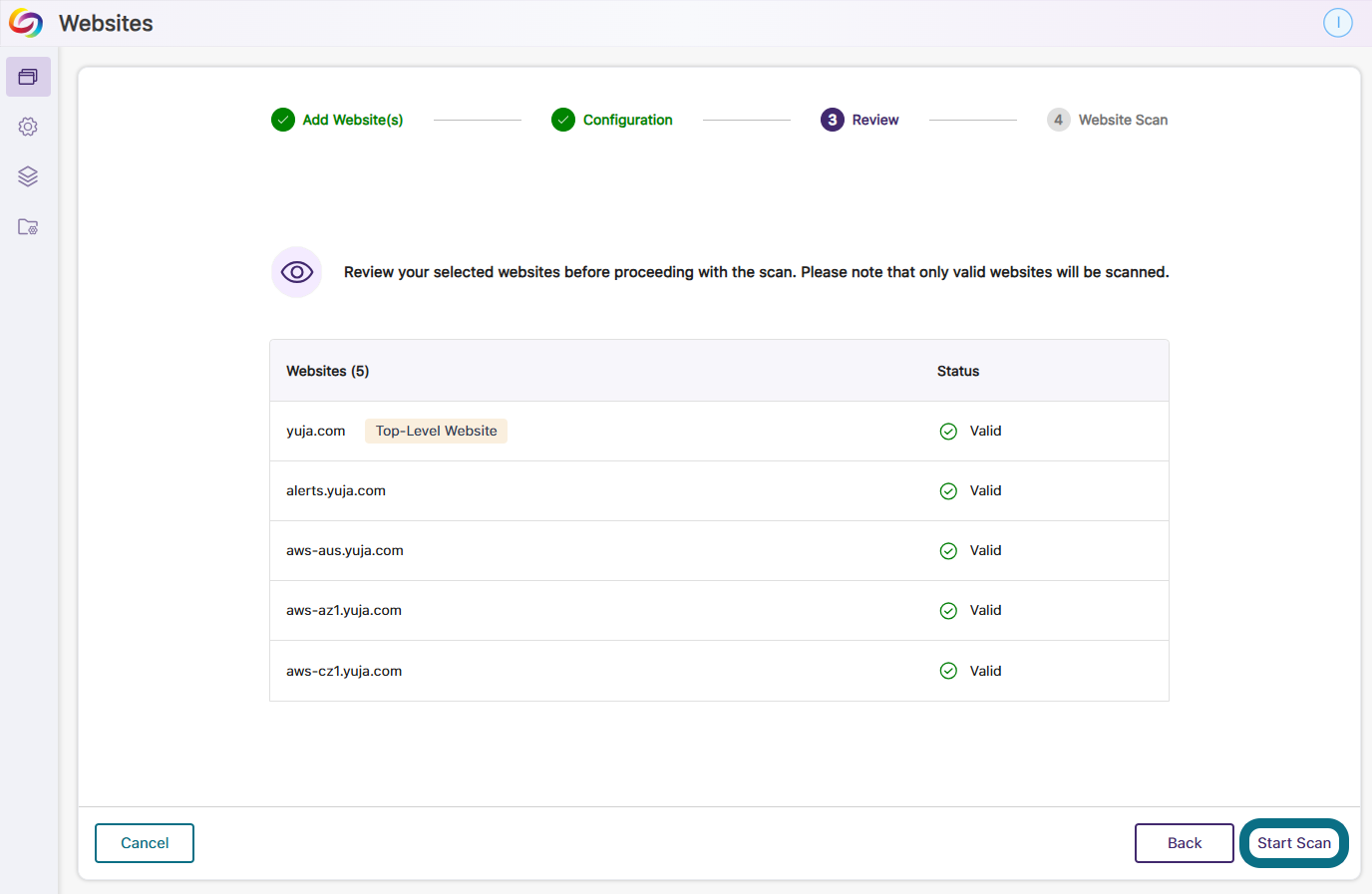Click the valid check icon for aws-az1.yuja.com
1372x894 pixels.
(x=948, y=611)
